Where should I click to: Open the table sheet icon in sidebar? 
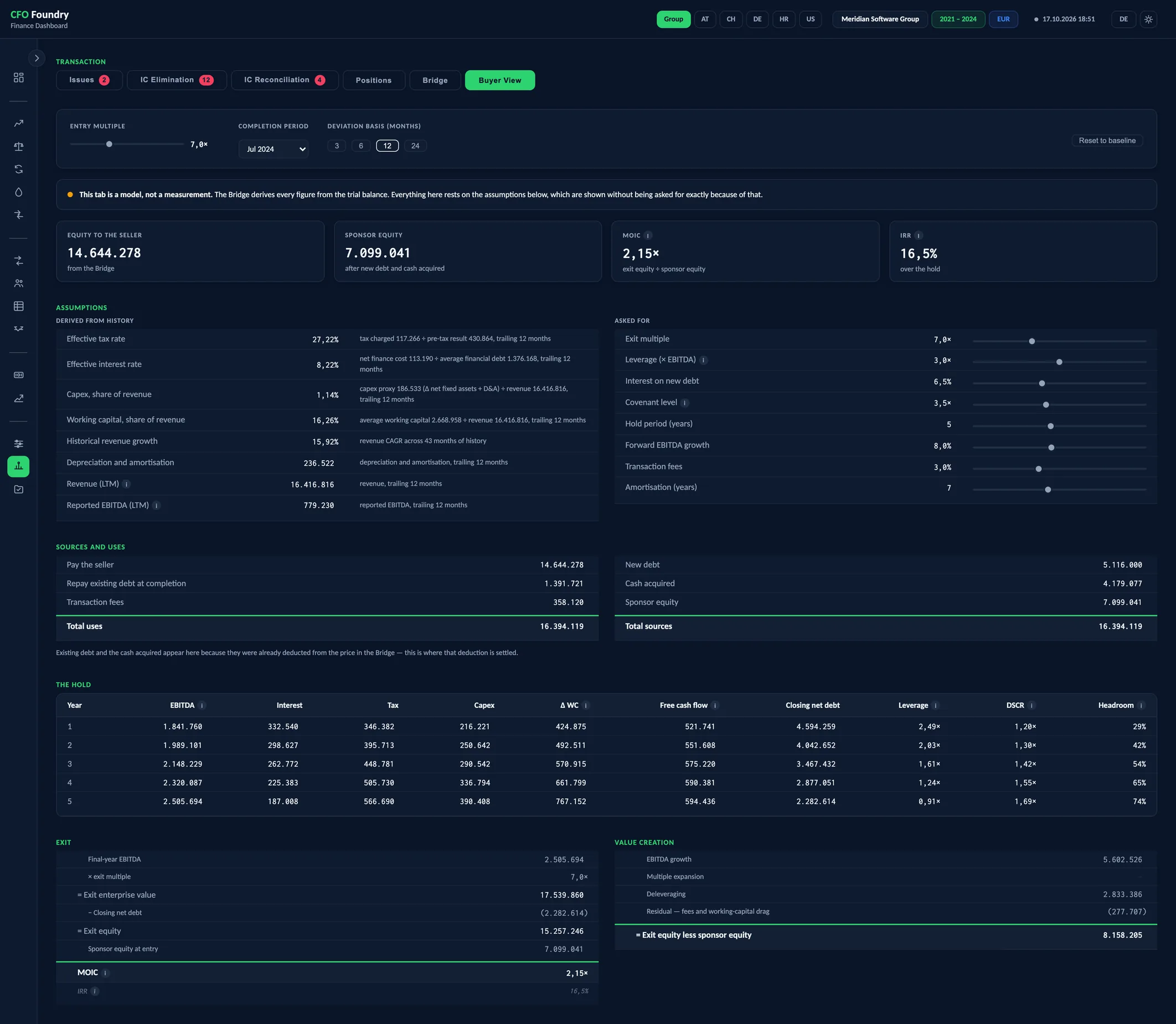tap(18, 306)
